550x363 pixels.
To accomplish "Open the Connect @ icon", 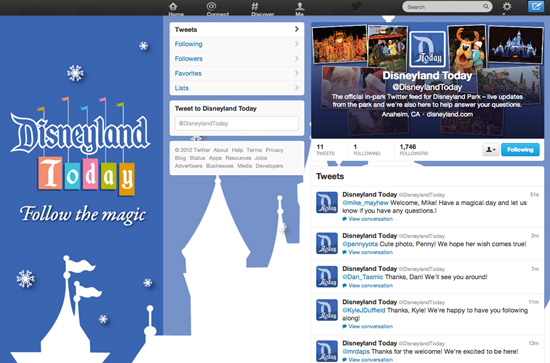I will 212,6.
